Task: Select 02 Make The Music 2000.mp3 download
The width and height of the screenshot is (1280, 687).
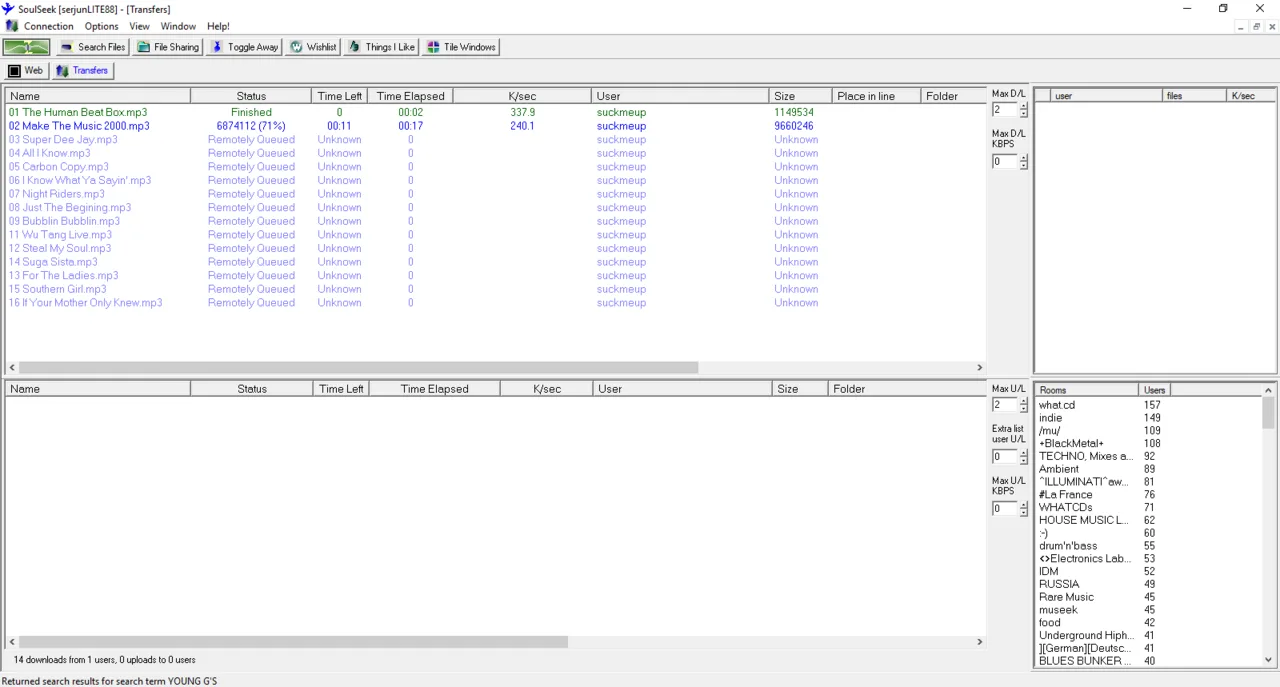Action: 79,126
